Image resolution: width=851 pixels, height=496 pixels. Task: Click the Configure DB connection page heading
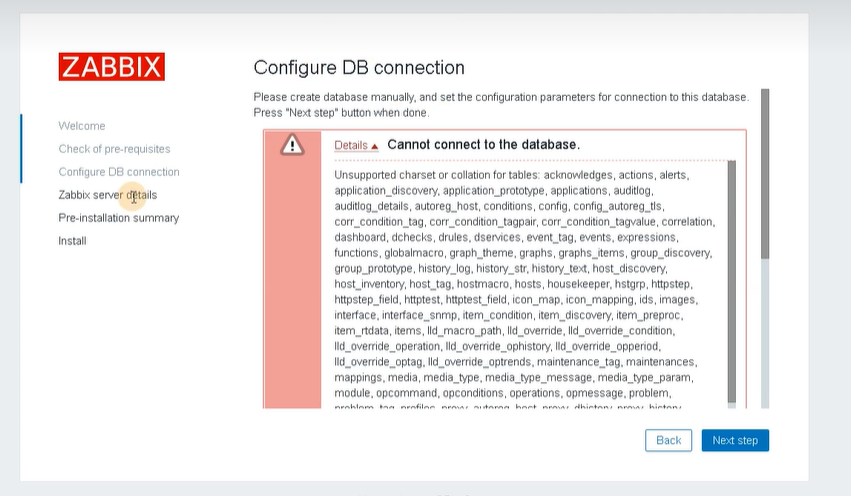[x=359, y=68]
